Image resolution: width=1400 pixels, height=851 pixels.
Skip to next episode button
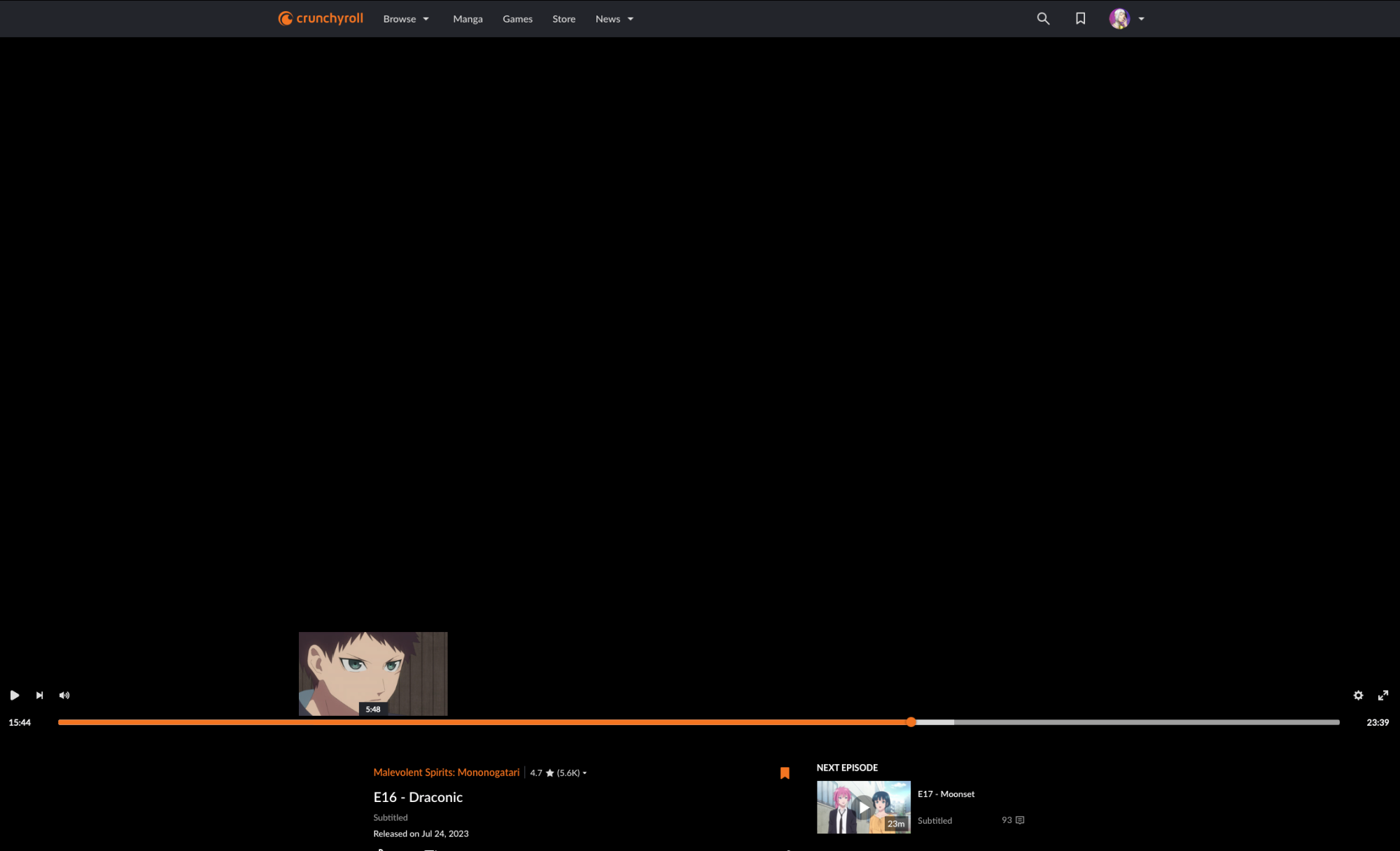(40, 695)
